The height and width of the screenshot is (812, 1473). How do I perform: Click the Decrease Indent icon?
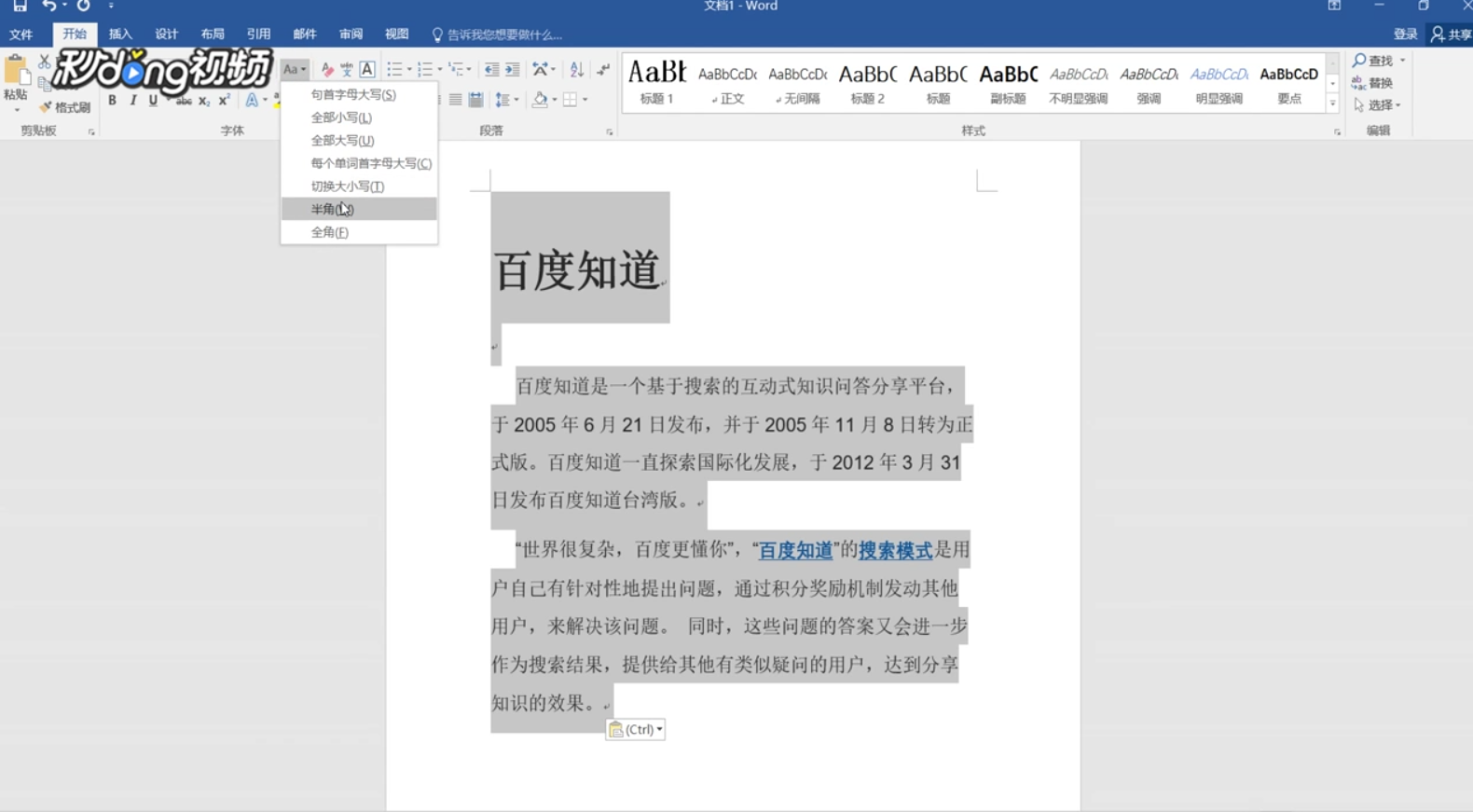tap(491, 69)
